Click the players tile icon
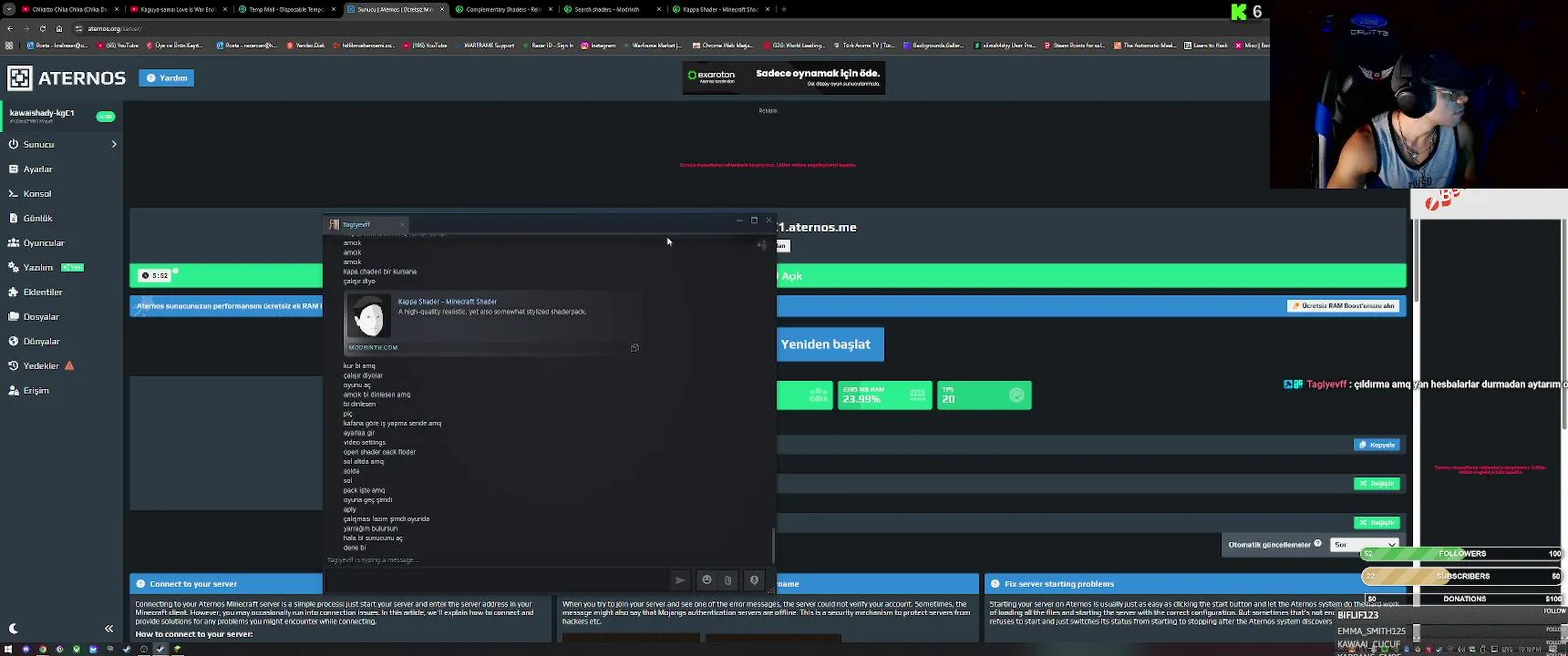 click(818, 395)
